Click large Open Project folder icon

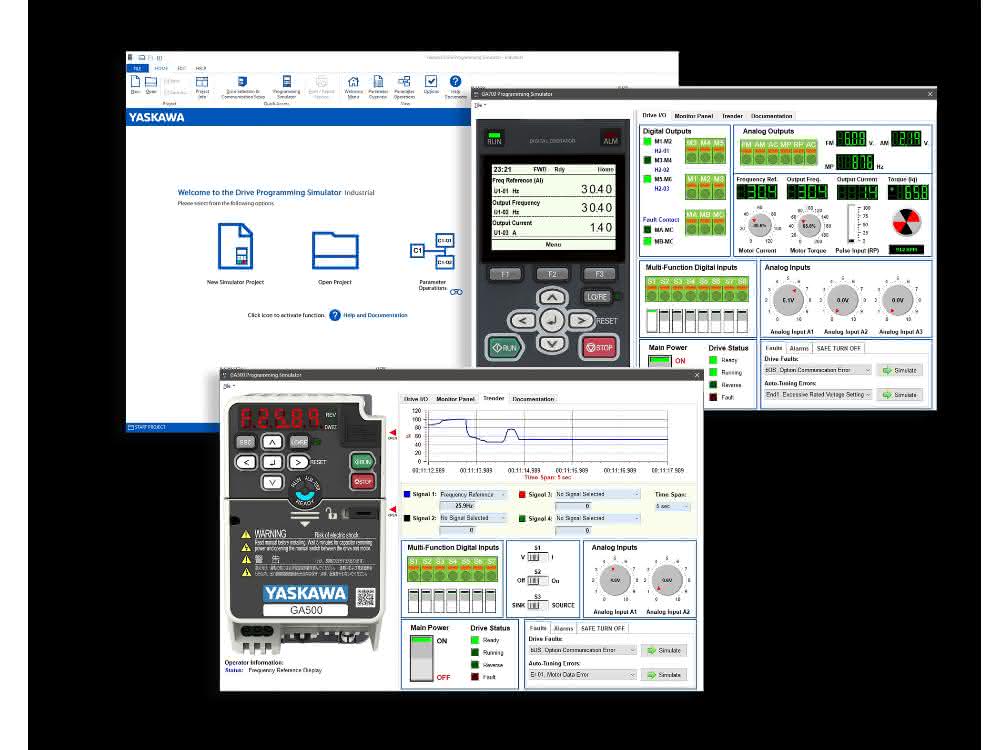[x=335, y=251]
